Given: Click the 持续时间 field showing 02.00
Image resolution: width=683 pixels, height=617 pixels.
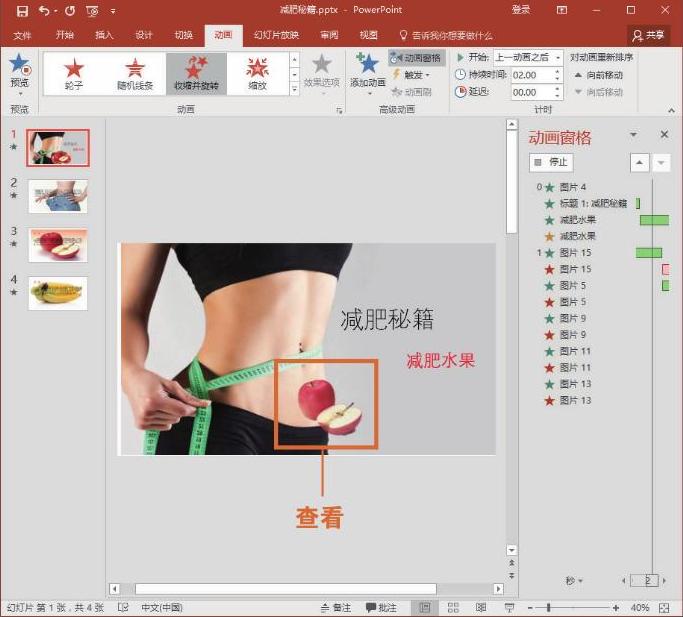Looking at the screenshot, I should tap(532, 75).
